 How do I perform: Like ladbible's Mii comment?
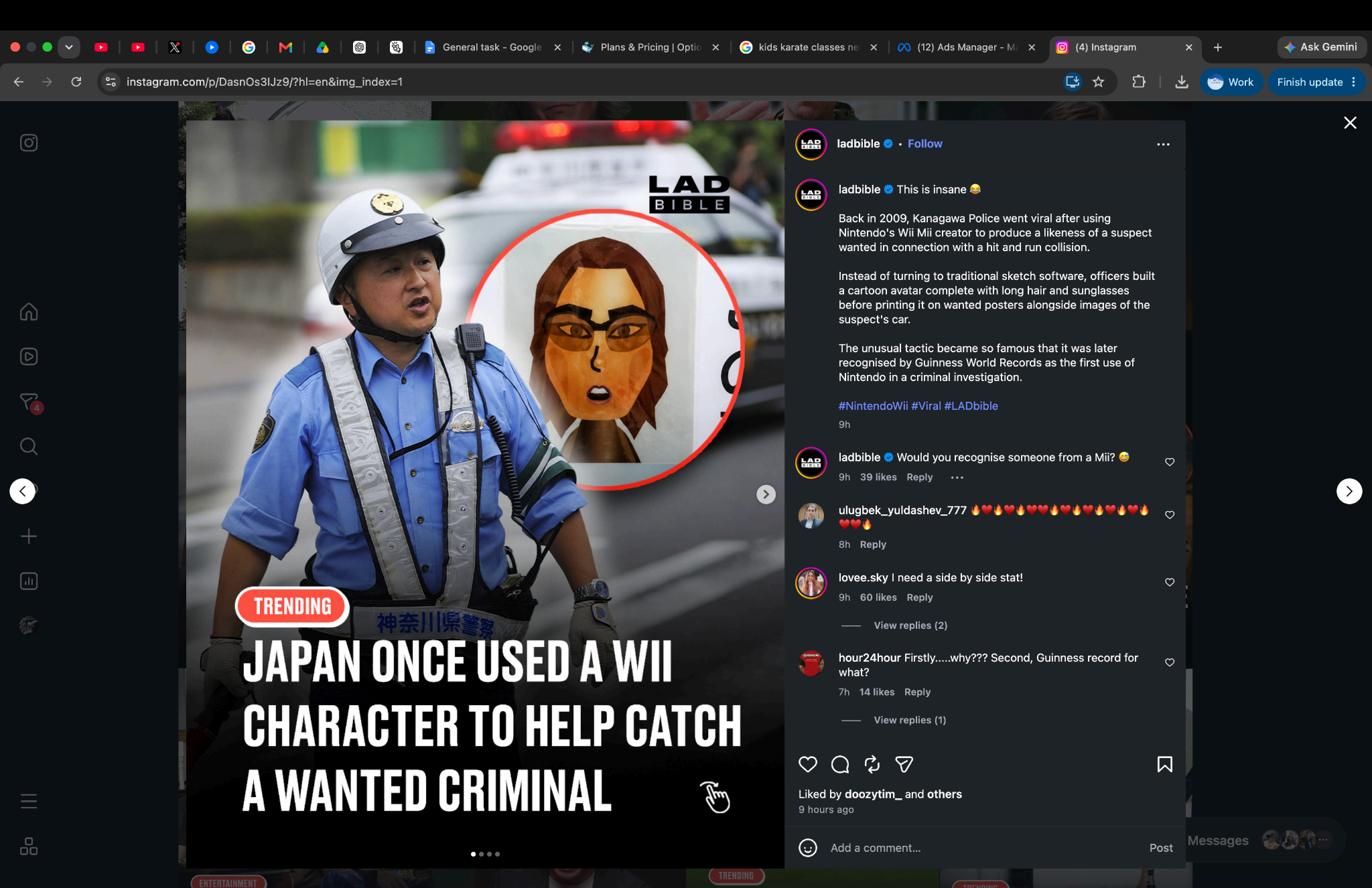(1170, 462)
